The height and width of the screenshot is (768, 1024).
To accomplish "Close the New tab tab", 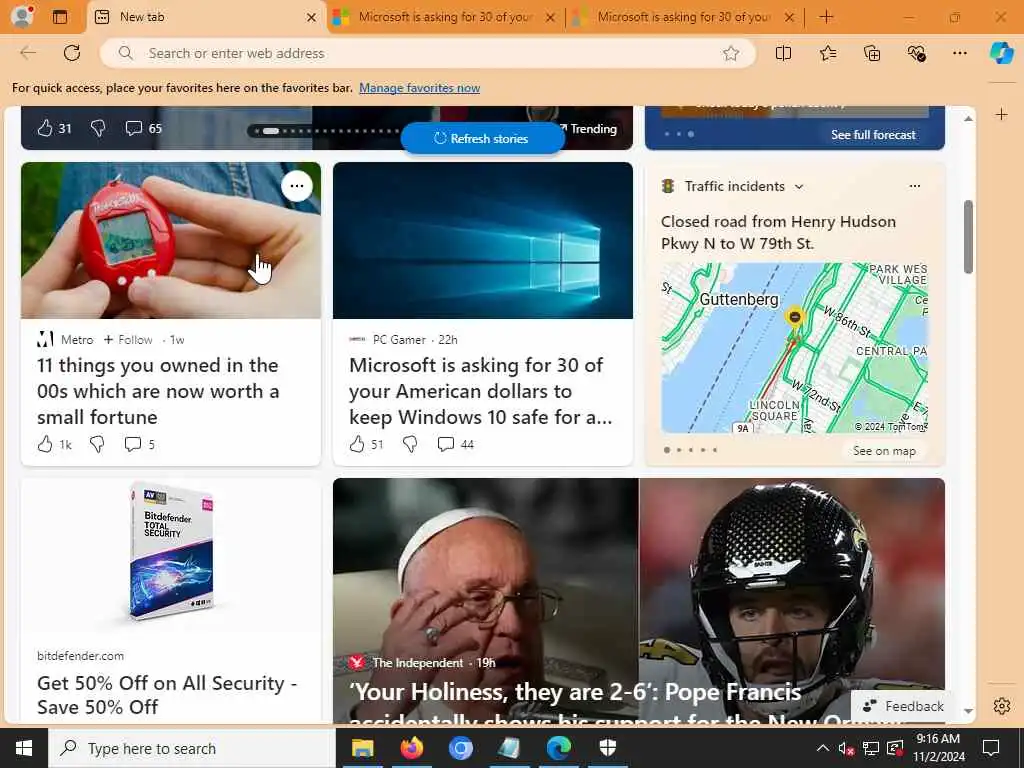I will [x=312, y=18].
